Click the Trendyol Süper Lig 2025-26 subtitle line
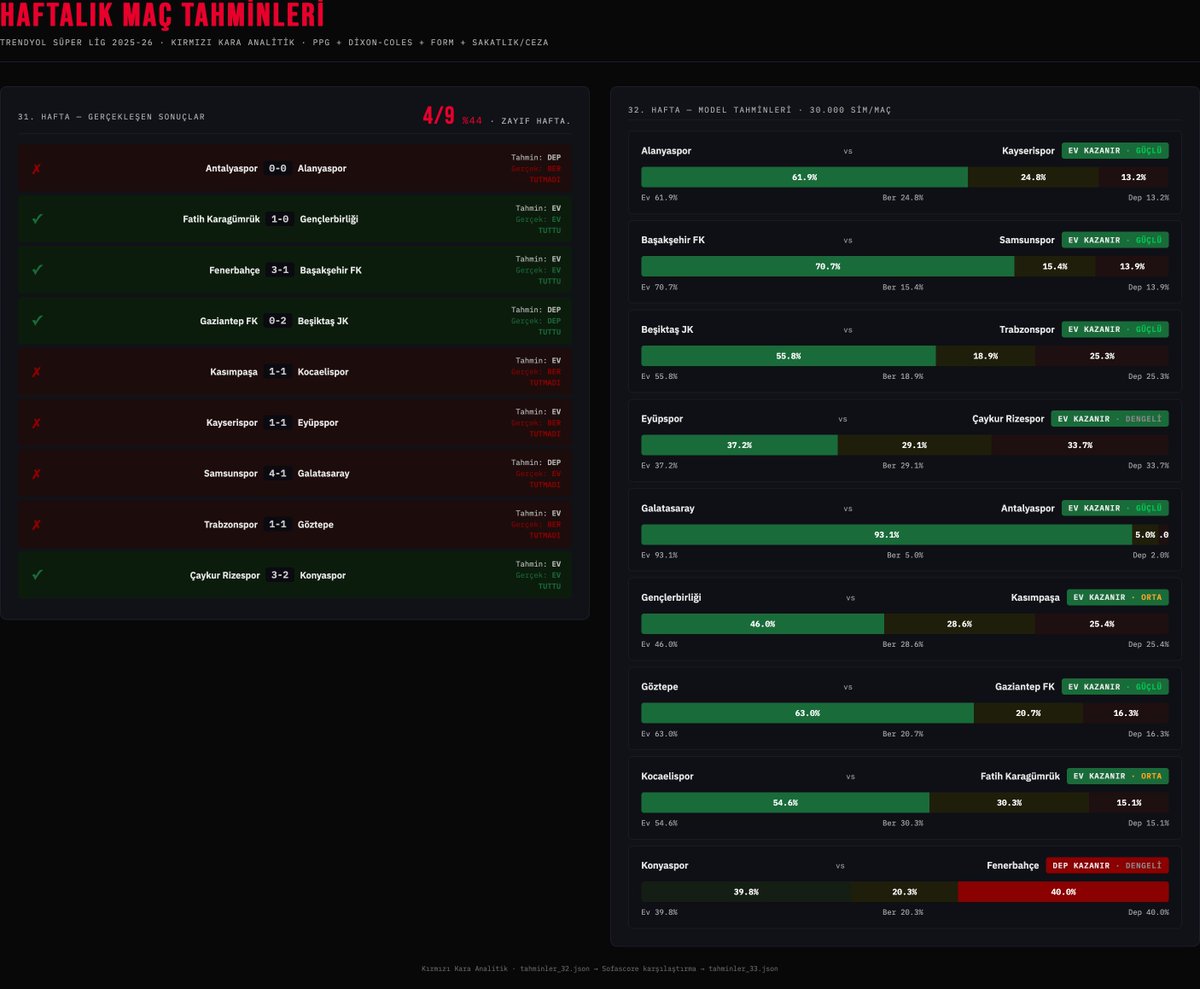Image resolution: width=1200 pixels, height=989 pixels. coord(274,43)
